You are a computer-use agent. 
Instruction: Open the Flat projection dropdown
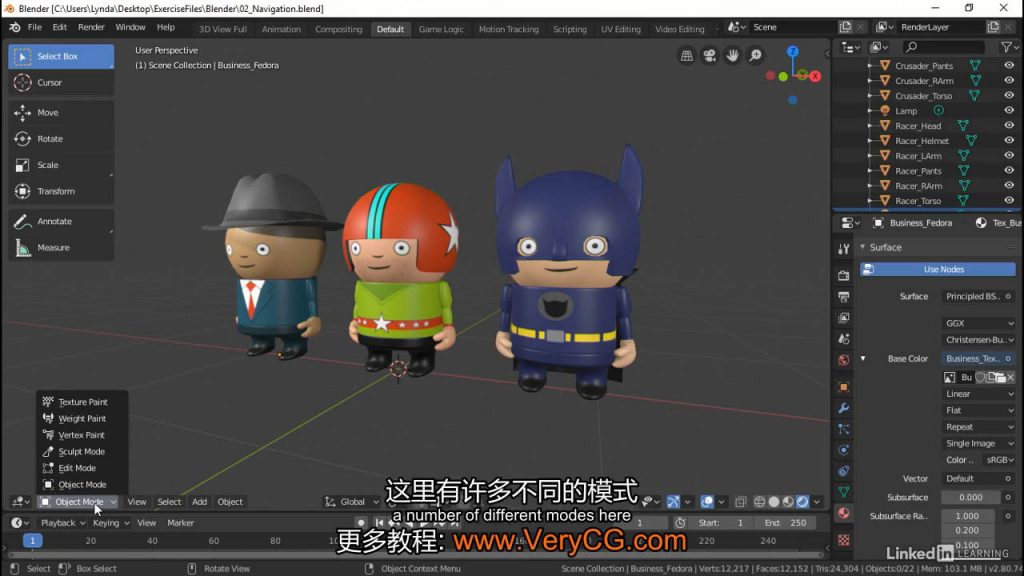point(979,410)
